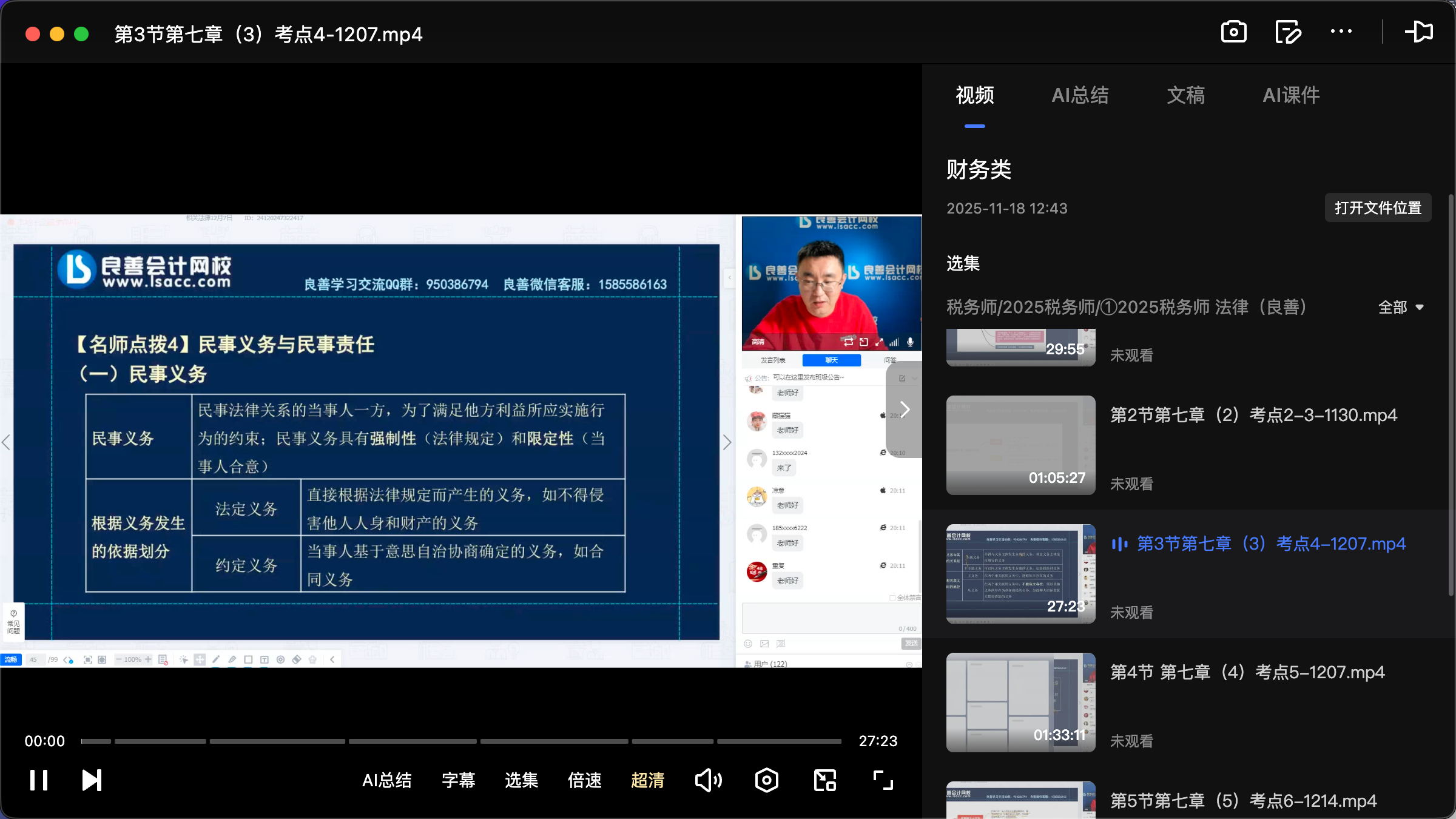Pin the player window with the pin icon
This screenshot has height=819, width=1456.
[1420, 32]
